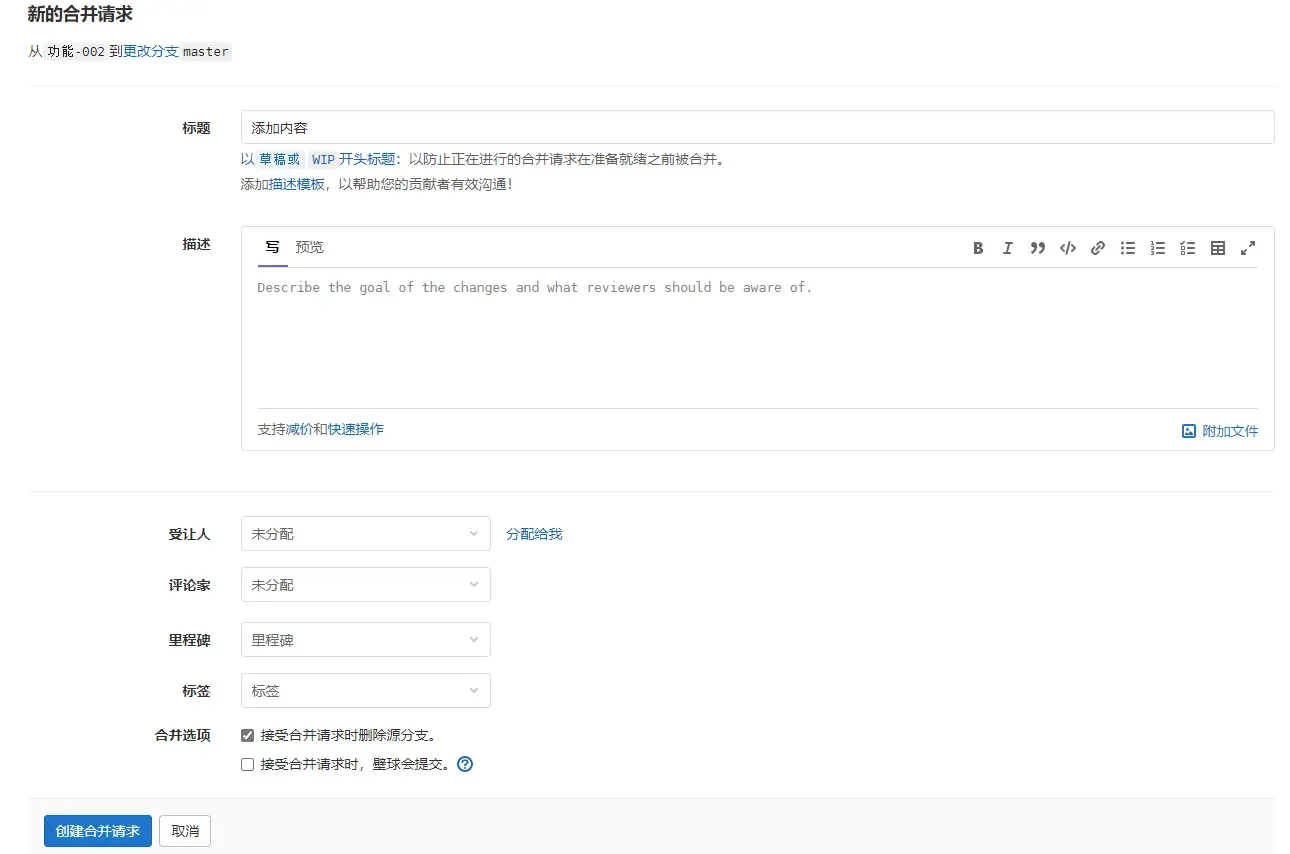
Task: Enable squash commits checkbox
Action: [248, 765]
